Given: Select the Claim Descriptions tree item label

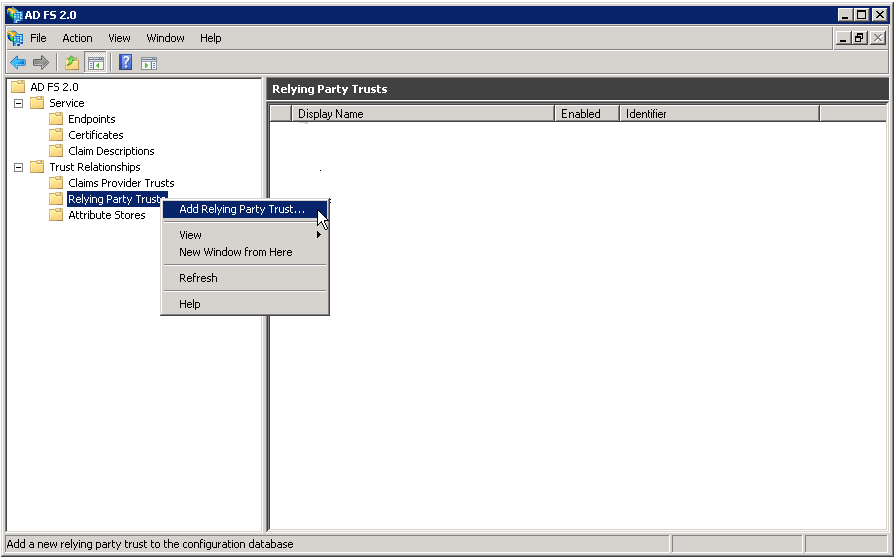Looking at the screenshot, I should click(111, 151).
